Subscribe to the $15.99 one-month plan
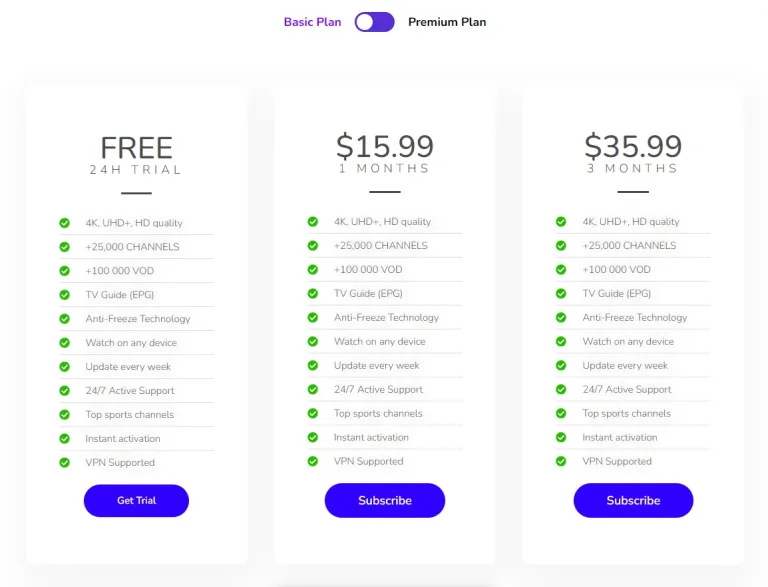The width and height of the screenshot is (768, 587). pyautogui.click(x=385, y=500)
